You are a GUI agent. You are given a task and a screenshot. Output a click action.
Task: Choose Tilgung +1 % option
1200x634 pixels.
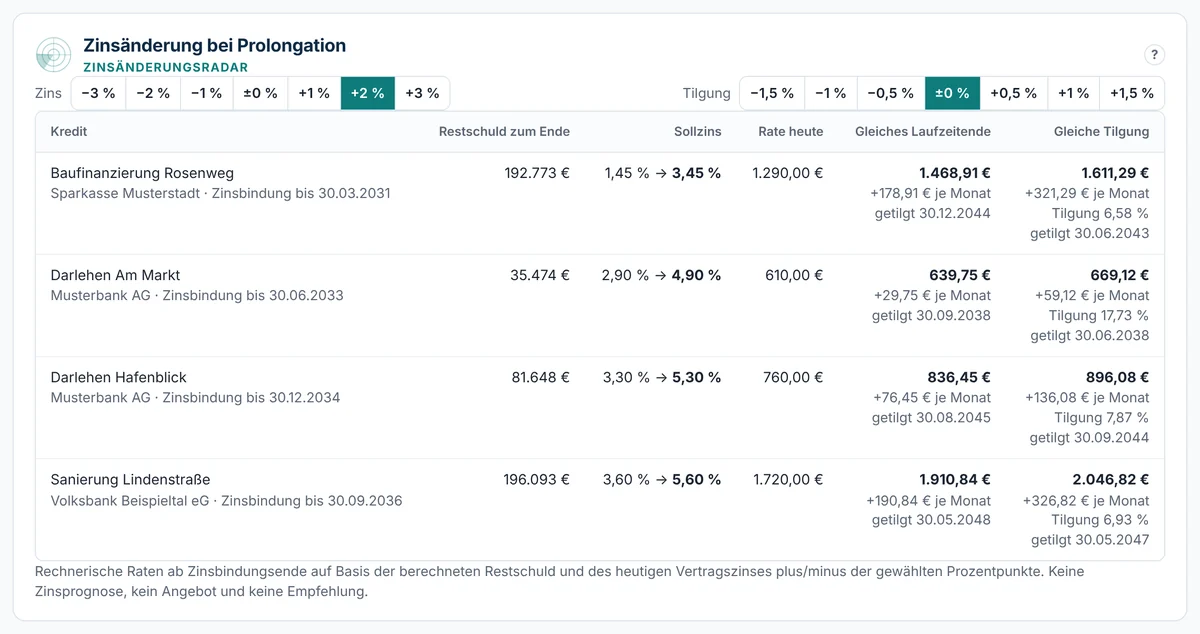pyautogui.click(x=1073, y=93)
